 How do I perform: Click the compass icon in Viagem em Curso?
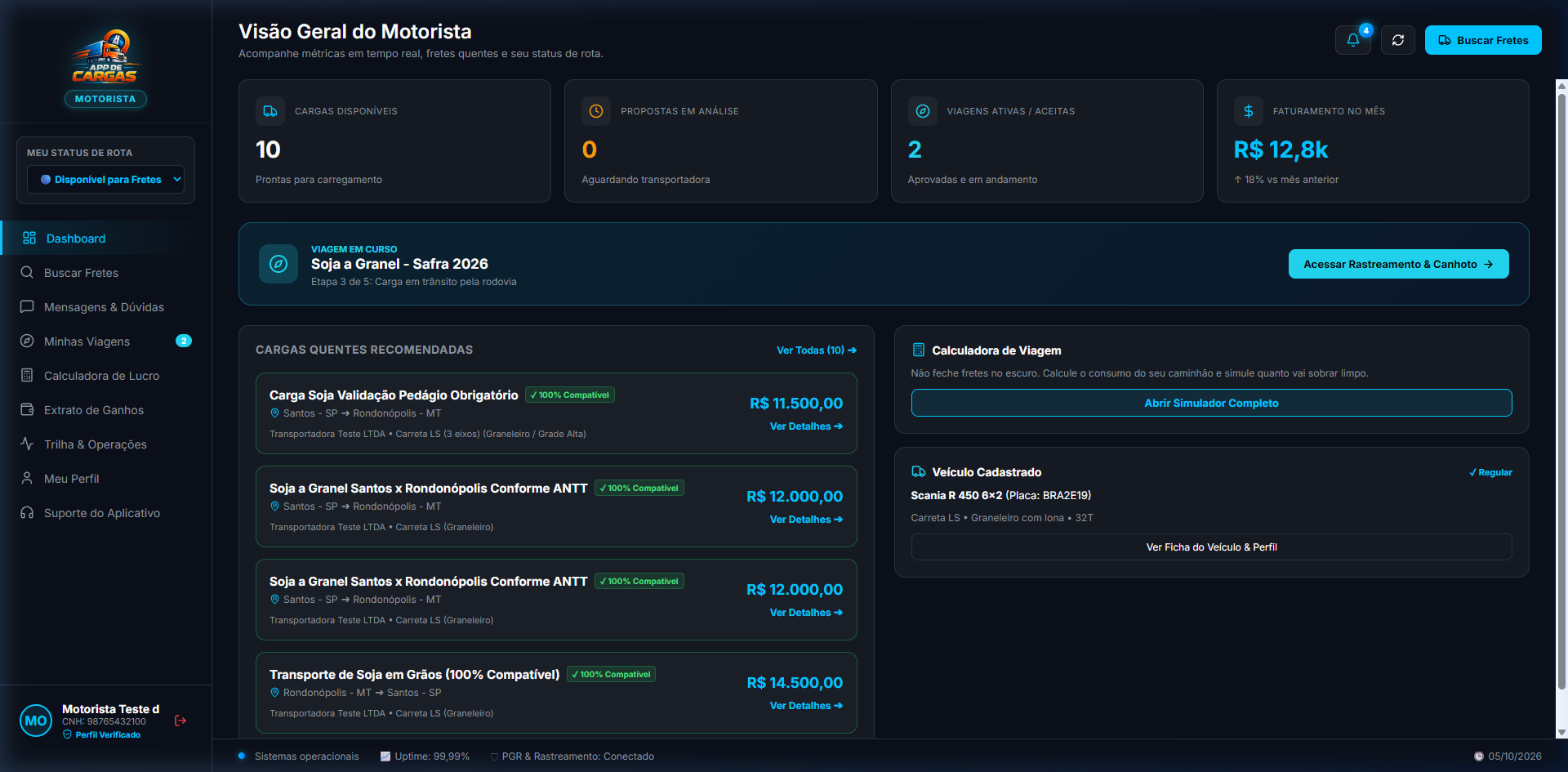[278, 264]
